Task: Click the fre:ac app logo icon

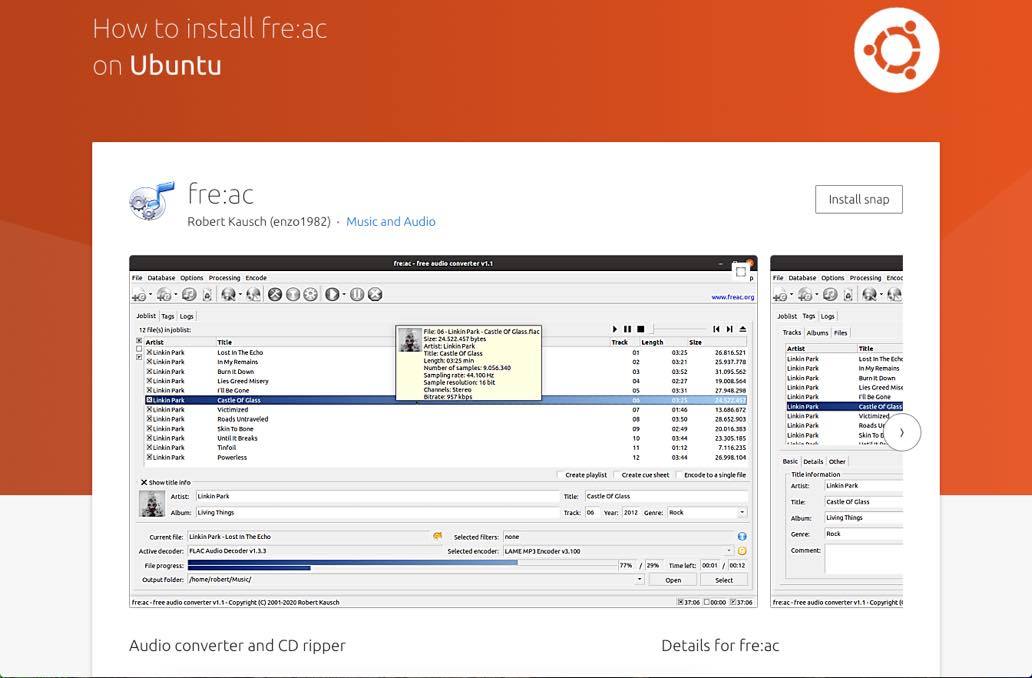Action: (152, 201)
